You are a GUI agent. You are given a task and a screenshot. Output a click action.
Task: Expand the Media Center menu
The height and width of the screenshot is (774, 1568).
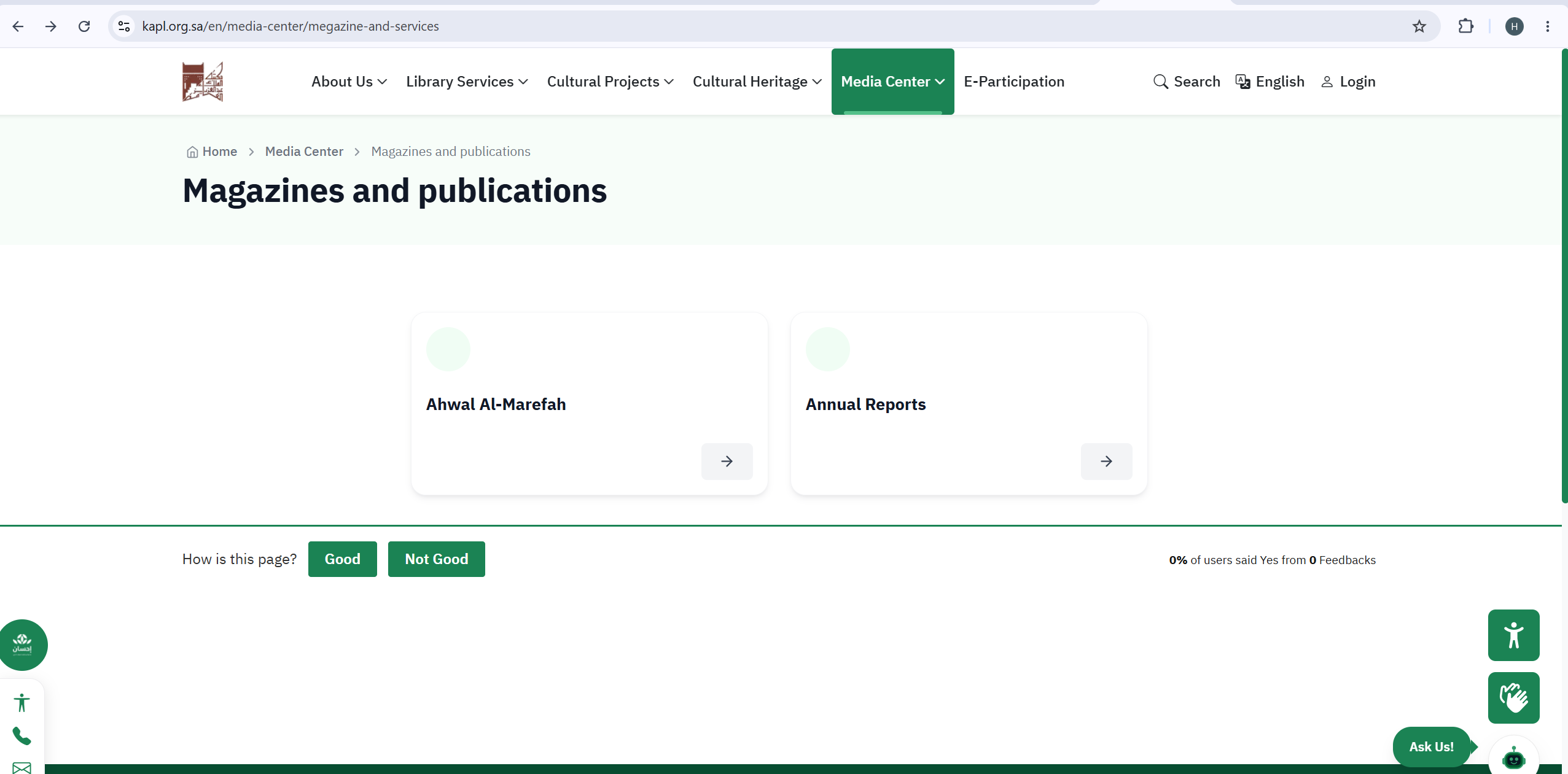click(x=892, y=82)
